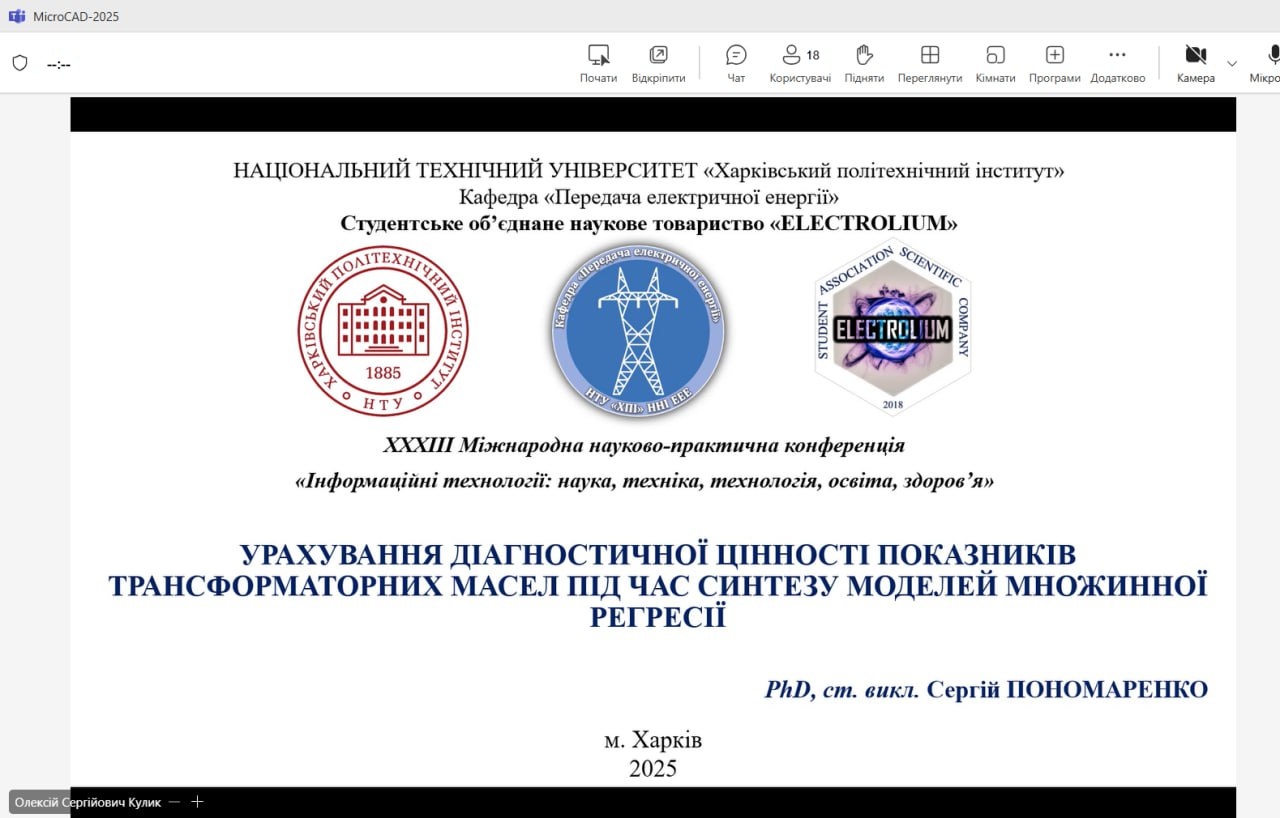Click the blue power tower department logo

click(638, 331)
